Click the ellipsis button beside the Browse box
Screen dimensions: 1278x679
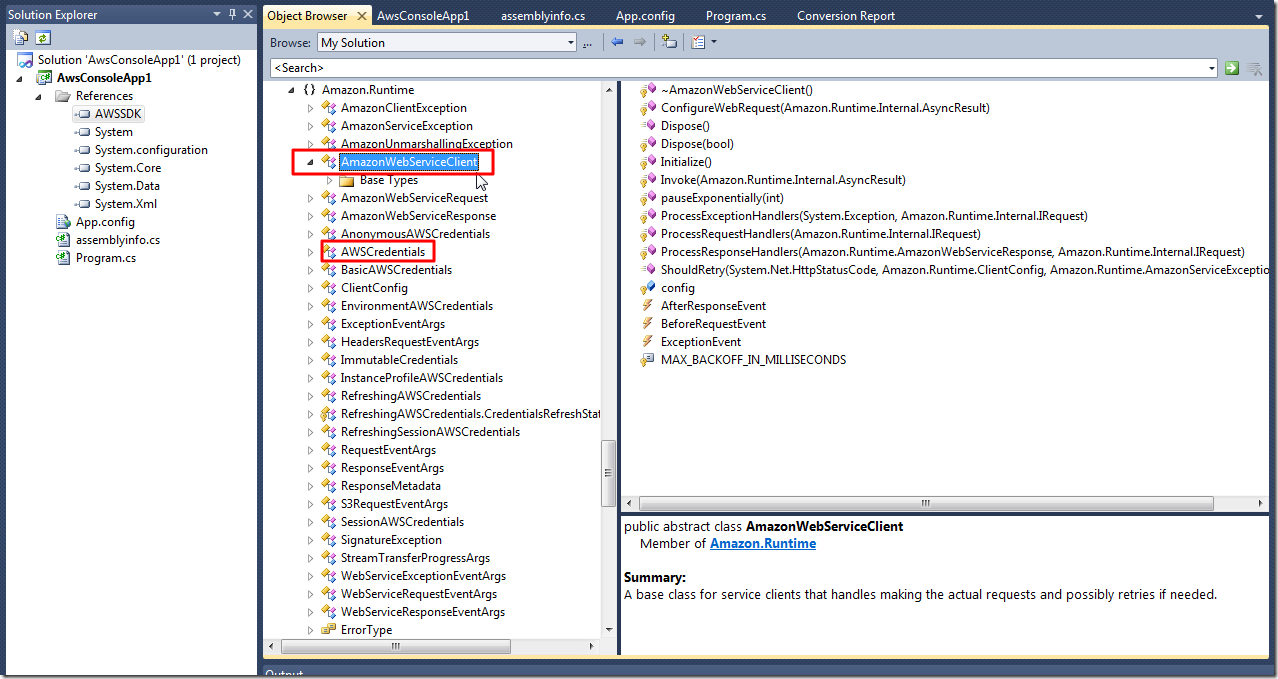(x=588, y=42)
